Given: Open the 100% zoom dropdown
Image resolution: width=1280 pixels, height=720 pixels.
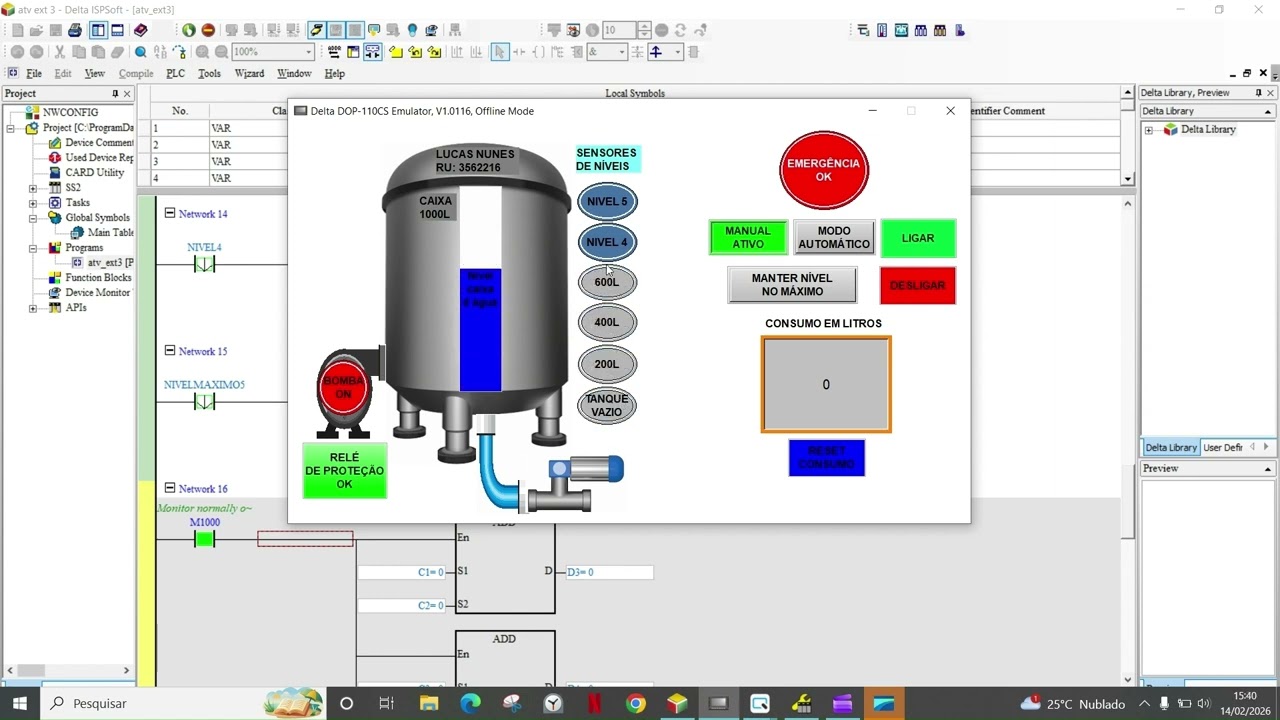Looking at the screenshot, I should [x=307, y=52].
